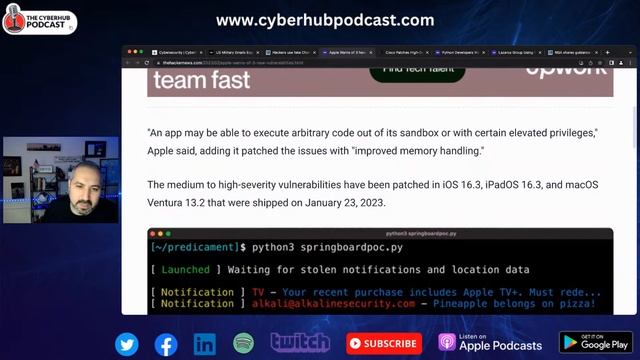Screen dimensions: 640x360
Task: Click red close dot of terminal image
Action: 153,234
